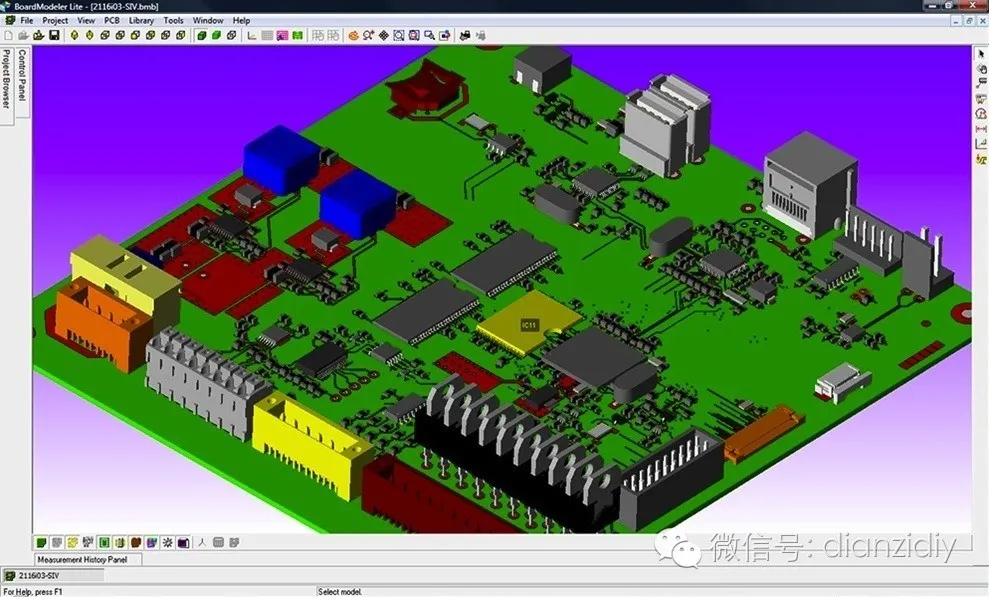
Task: Open the Project menu
Action: (55, 20)
